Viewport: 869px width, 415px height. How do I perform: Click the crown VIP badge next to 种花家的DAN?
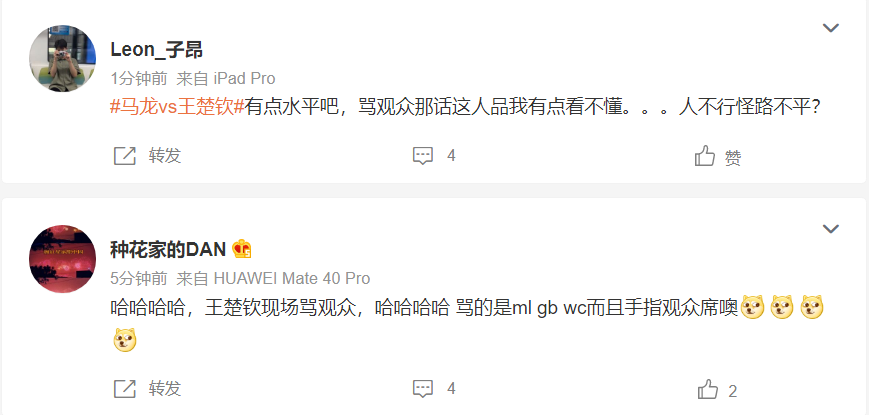[x=242, y=249]
